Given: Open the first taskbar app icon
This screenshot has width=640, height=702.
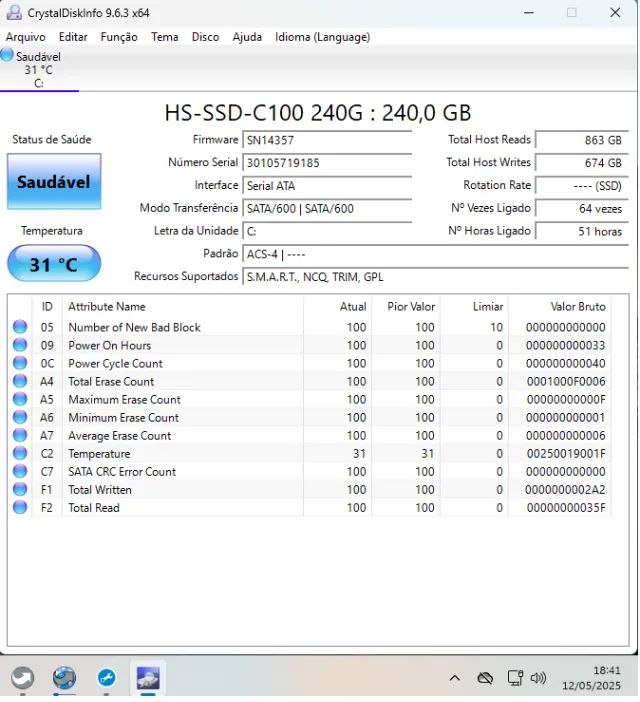Looking at the screenshot, I should (x=22, y=677).
